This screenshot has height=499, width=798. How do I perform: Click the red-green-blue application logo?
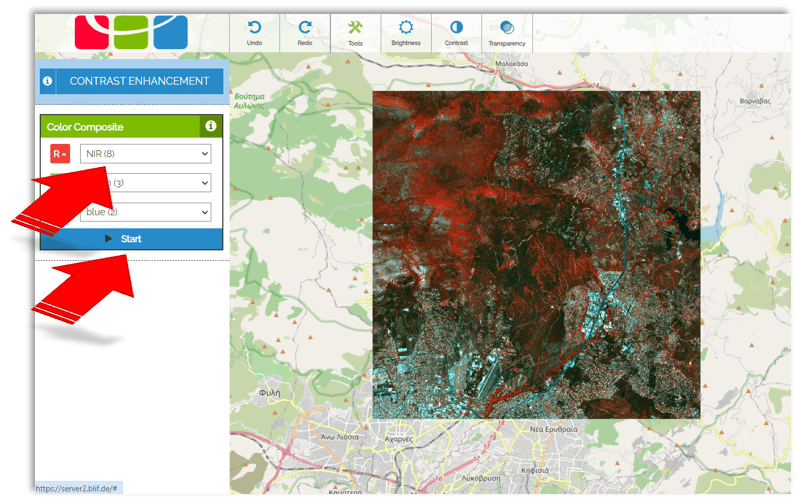click(130, 28)
